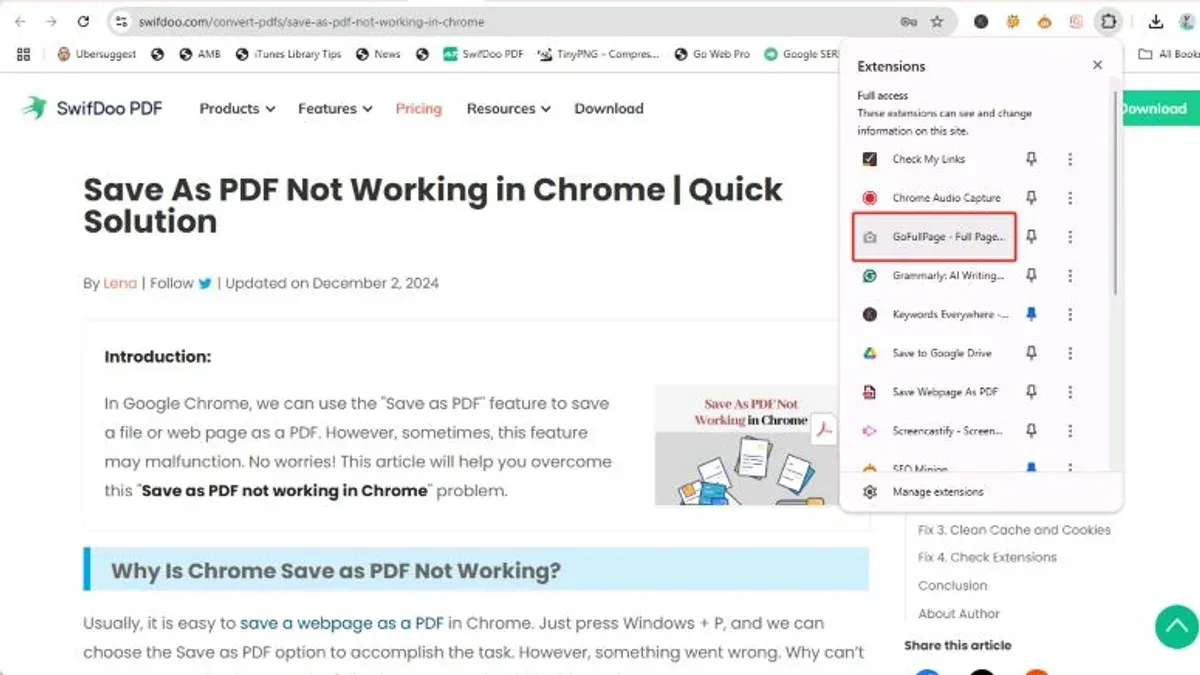This screenshot has width=1200, height=675.
Task: Expand the Features menu
Action: (x=335, y=109)
